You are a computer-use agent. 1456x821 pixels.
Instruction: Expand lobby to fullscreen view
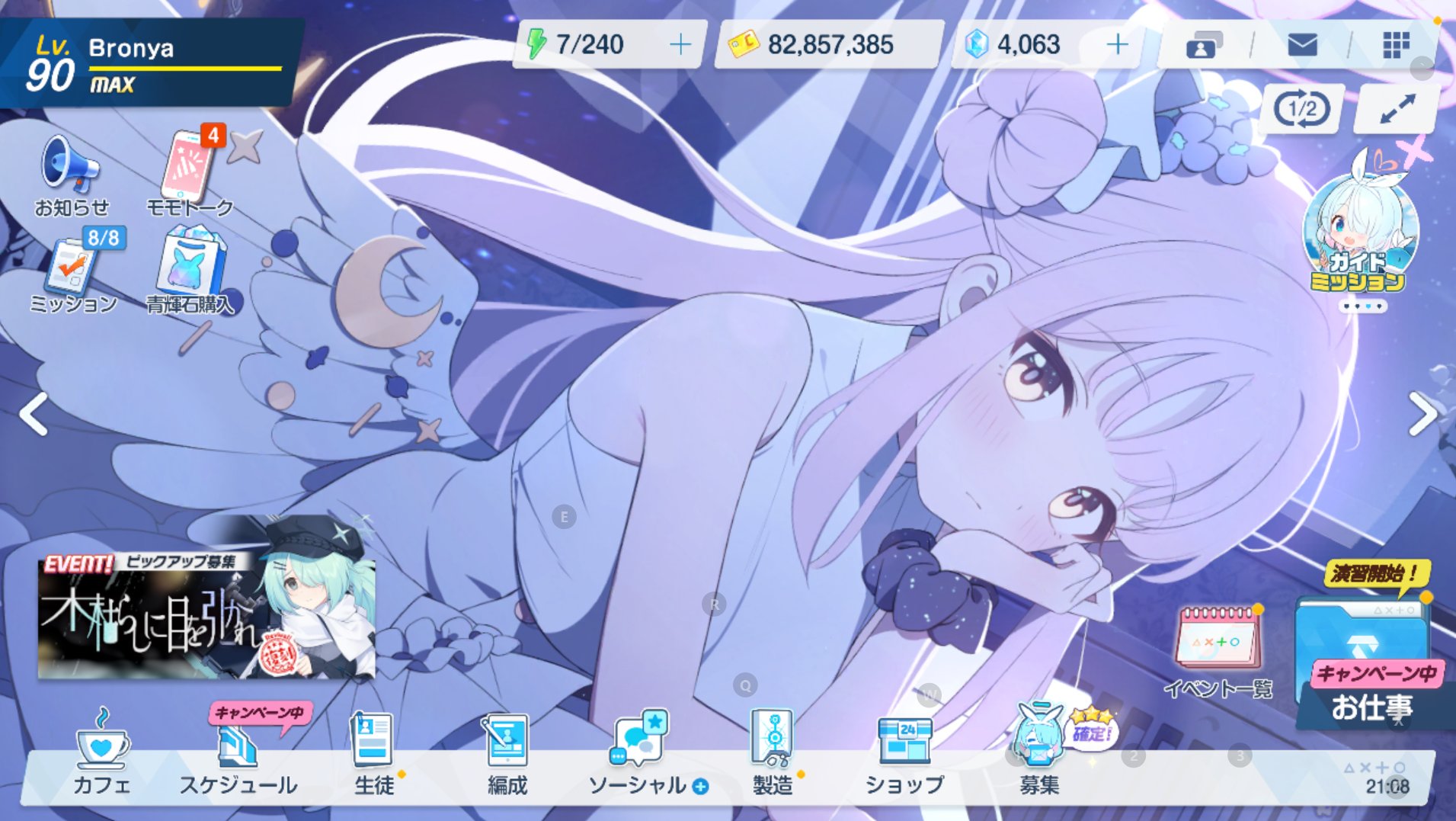coord(1397,110)
